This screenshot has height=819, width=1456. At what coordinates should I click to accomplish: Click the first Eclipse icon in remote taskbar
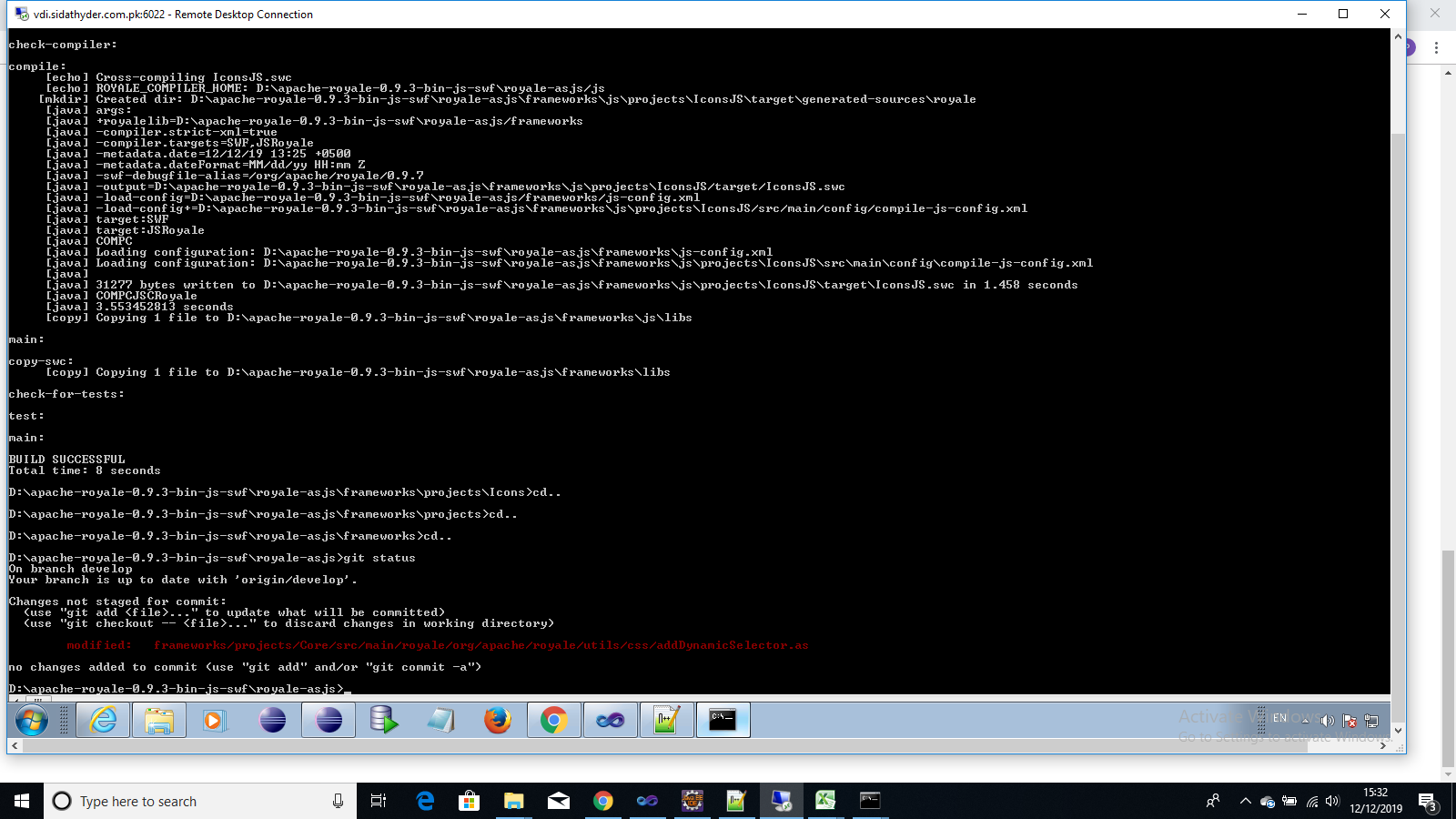point(272,721)
